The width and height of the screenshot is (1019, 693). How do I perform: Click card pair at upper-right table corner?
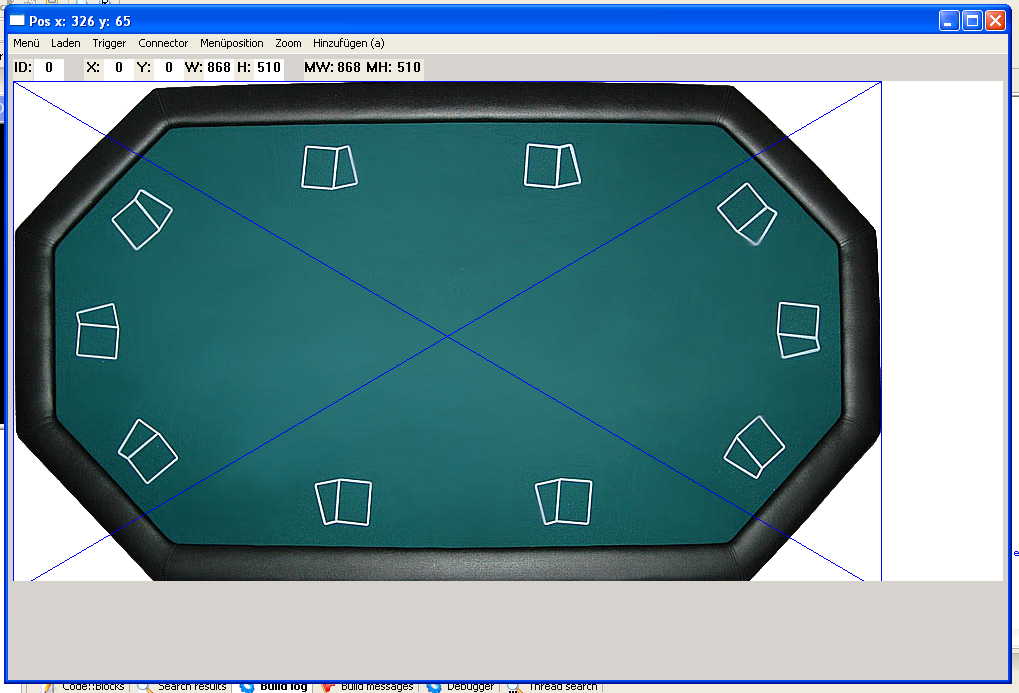pyautogui.click(x=748, y=212)
